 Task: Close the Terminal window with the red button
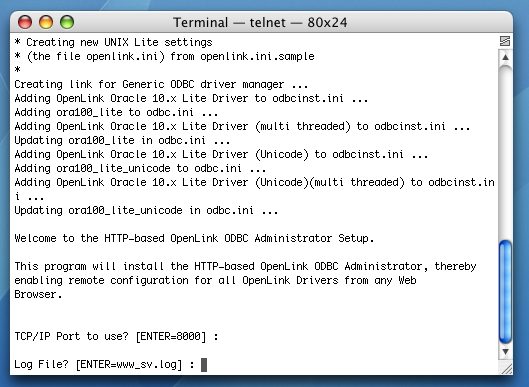tap(25, 22)
